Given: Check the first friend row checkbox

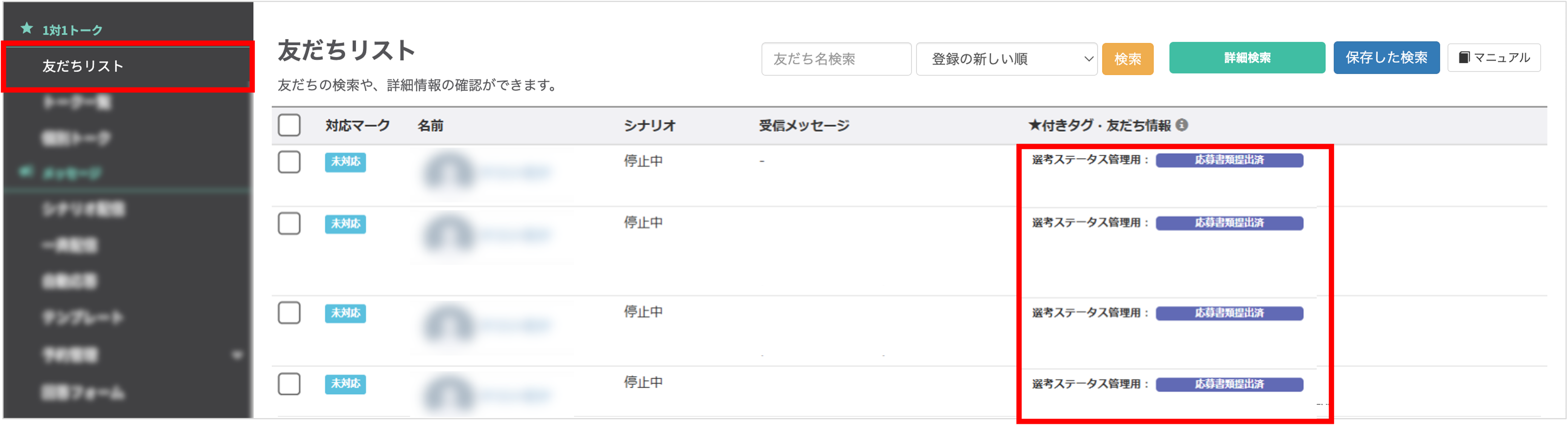Looking at the screenshot, I should [x=289, y=162].
